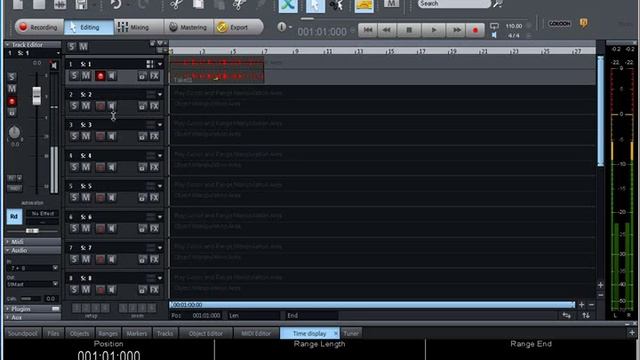Viewport: 640px width, 360px height.
Task: Activate the green crossfade X icon
Action: click(288, 6)
